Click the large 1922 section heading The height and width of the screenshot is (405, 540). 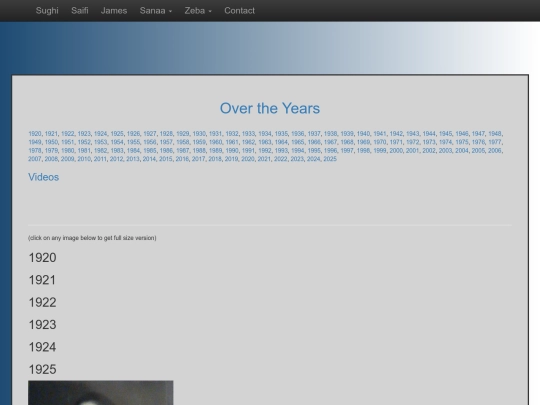[42, 302]
